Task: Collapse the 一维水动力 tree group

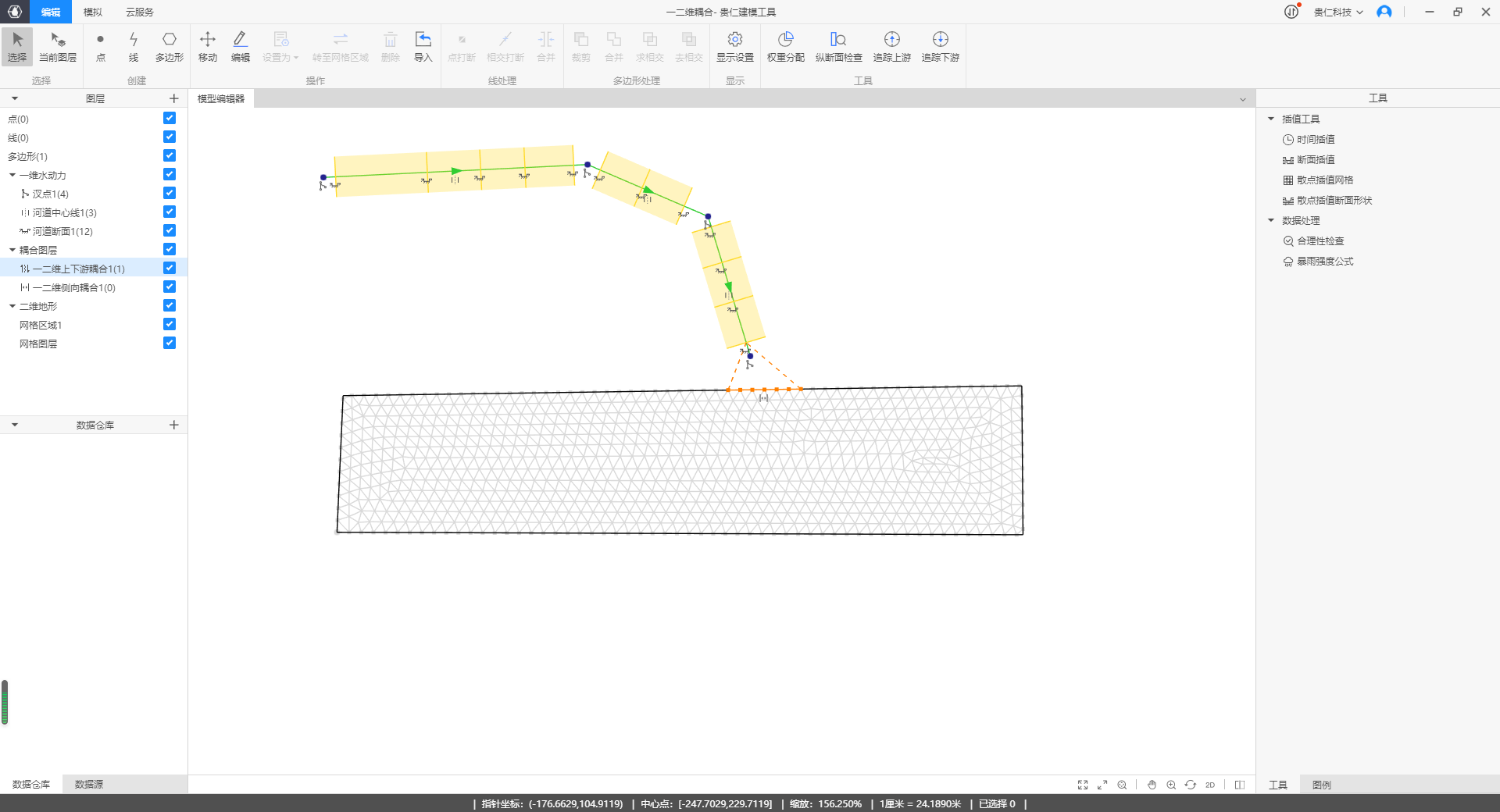Action: [x=12, y=175]
